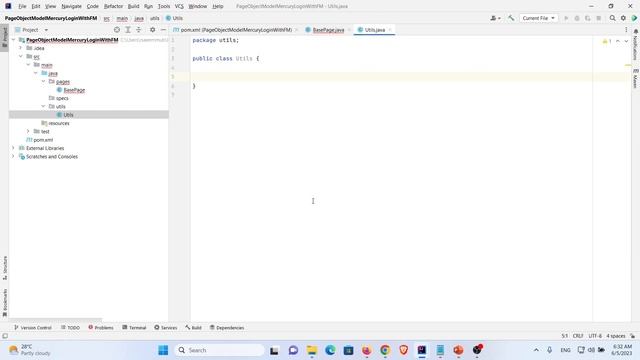This screenshot has width=640, height=360.
Task: Click the warning indicator in editor
Action: pyautogui.click(x=607, y=41)
